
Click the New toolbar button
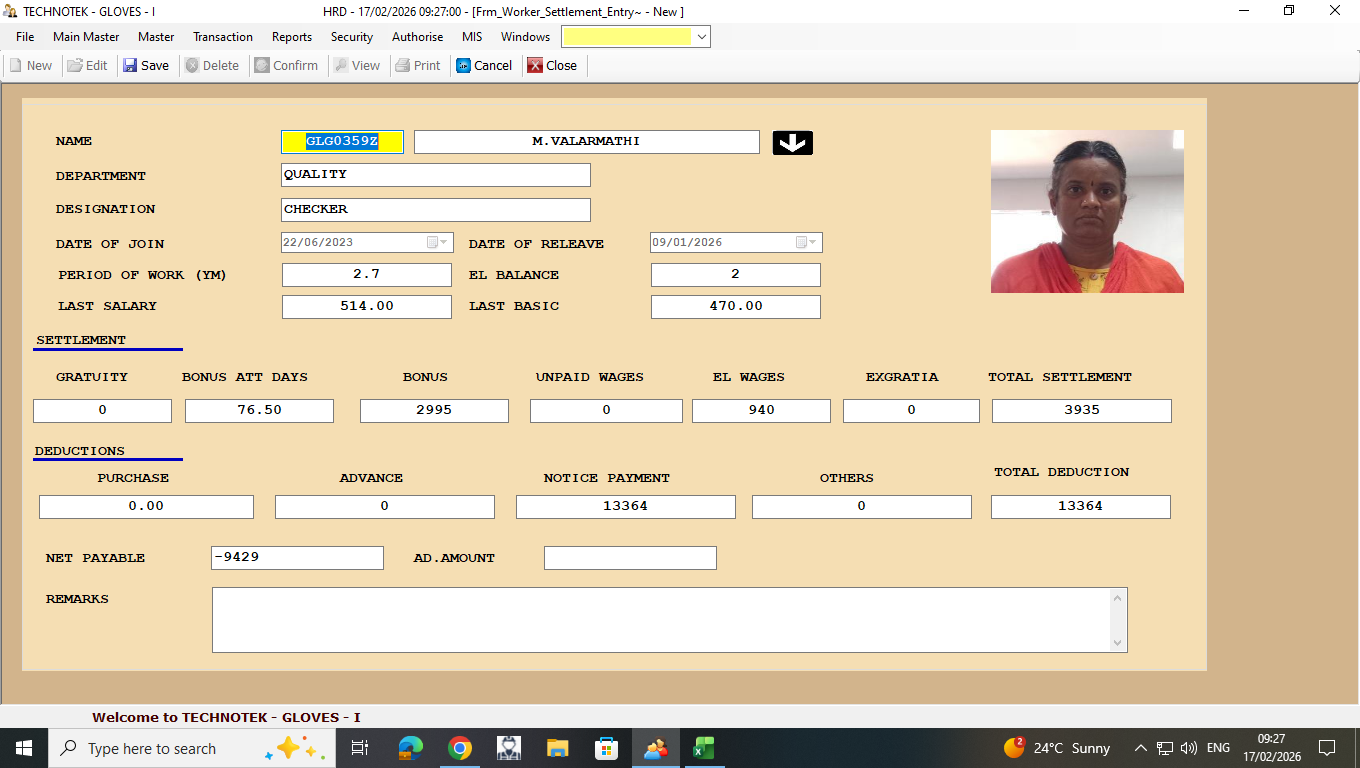[x=31, y=66]
